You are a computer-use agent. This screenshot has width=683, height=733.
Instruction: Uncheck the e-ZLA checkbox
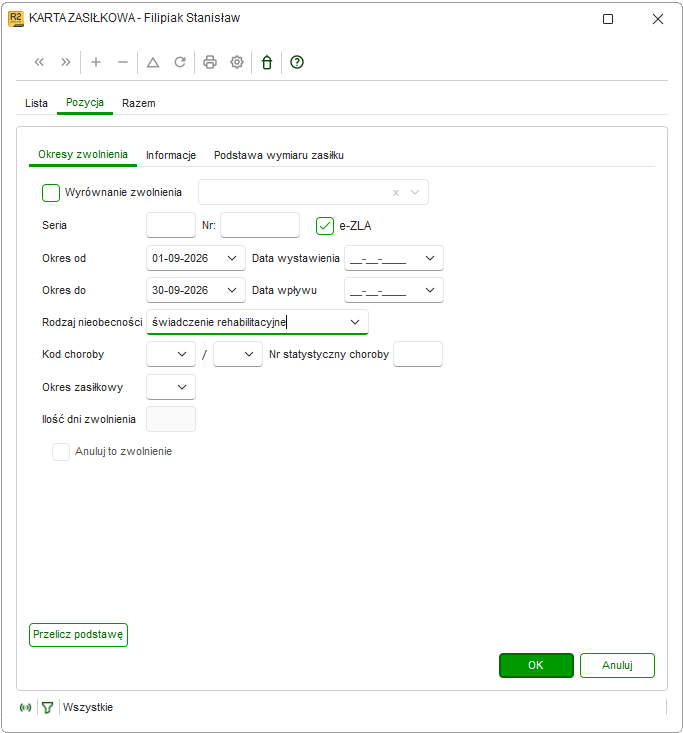325,226
